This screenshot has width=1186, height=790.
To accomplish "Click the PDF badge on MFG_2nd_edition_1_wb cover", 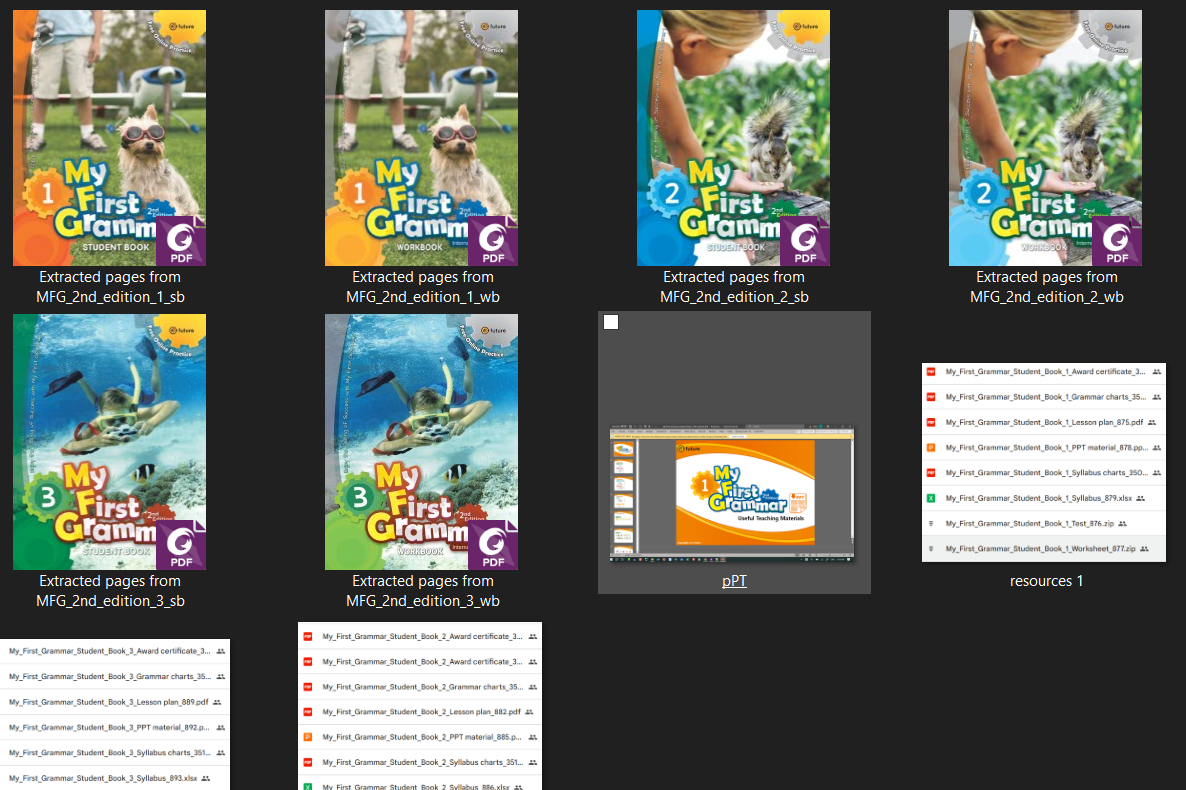I will point(495,242).
